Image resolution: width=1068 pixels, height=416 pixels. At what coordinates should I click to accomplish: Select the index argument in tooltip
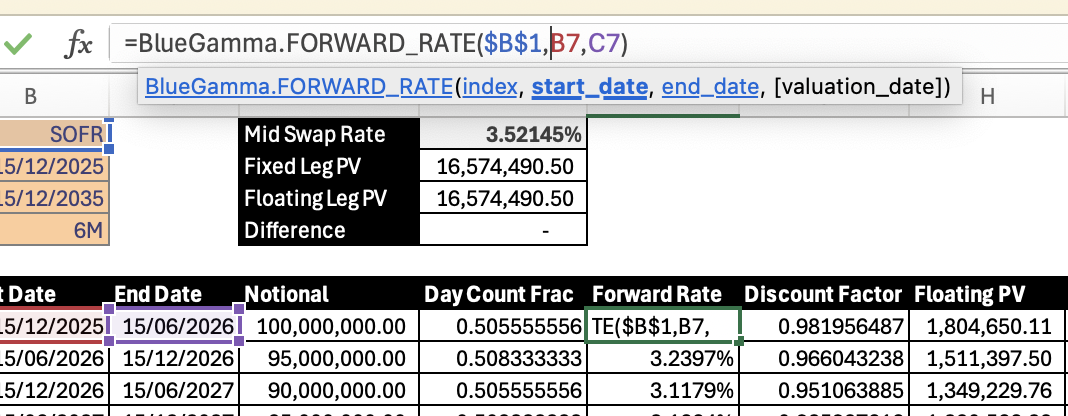tap(490, 86)
